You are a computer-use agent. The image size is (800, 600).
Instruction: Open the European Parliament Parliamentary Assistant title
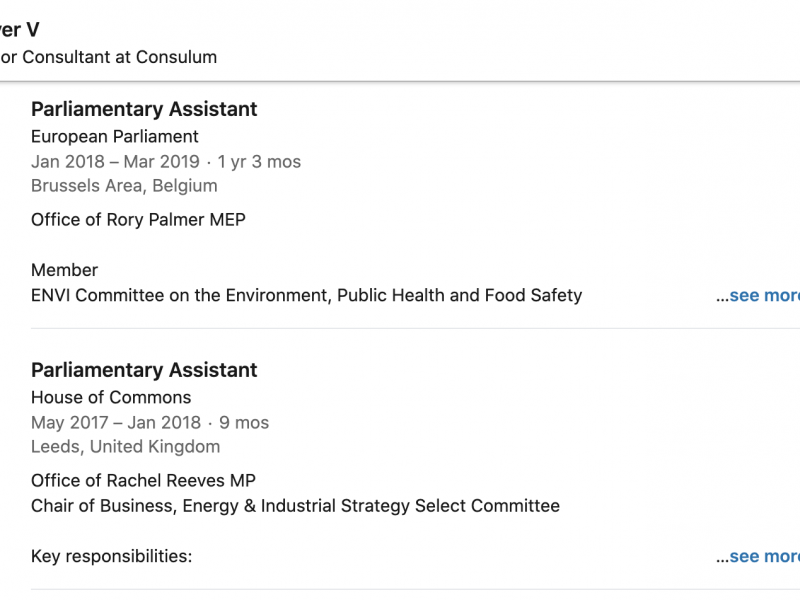pos(144,110)
